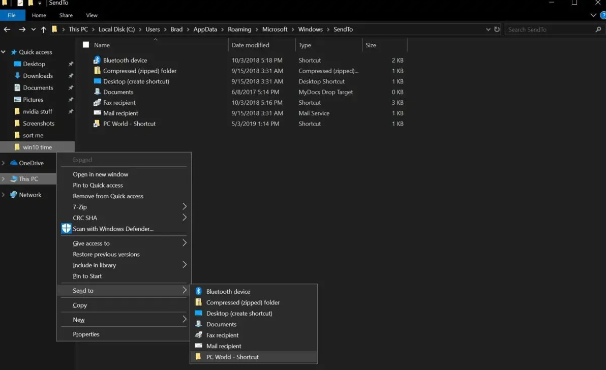Click the Back navigation arrow
This screenshot has height=370, width=606.
coord(7,29)
